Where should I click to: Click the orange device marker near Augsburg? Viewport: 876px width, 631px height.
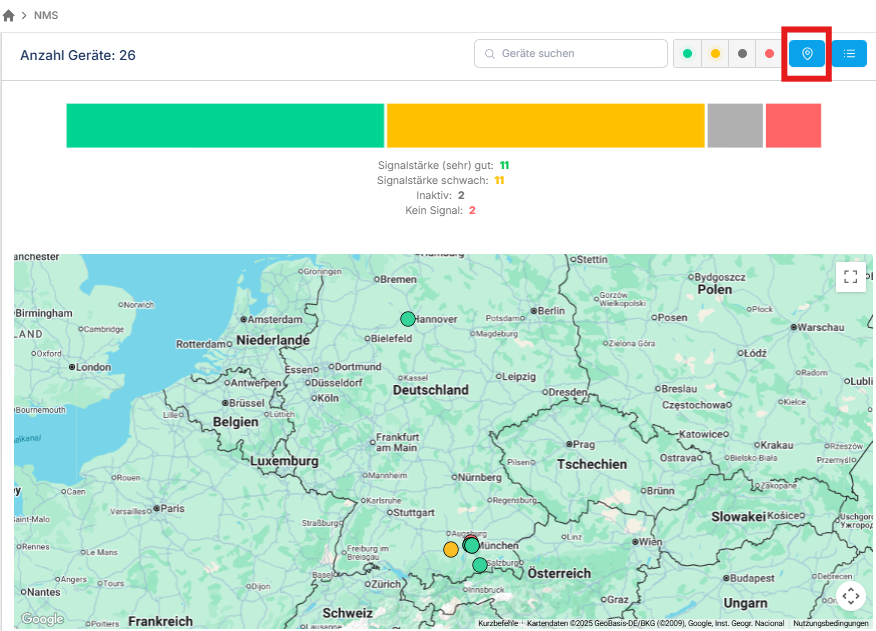451,549
